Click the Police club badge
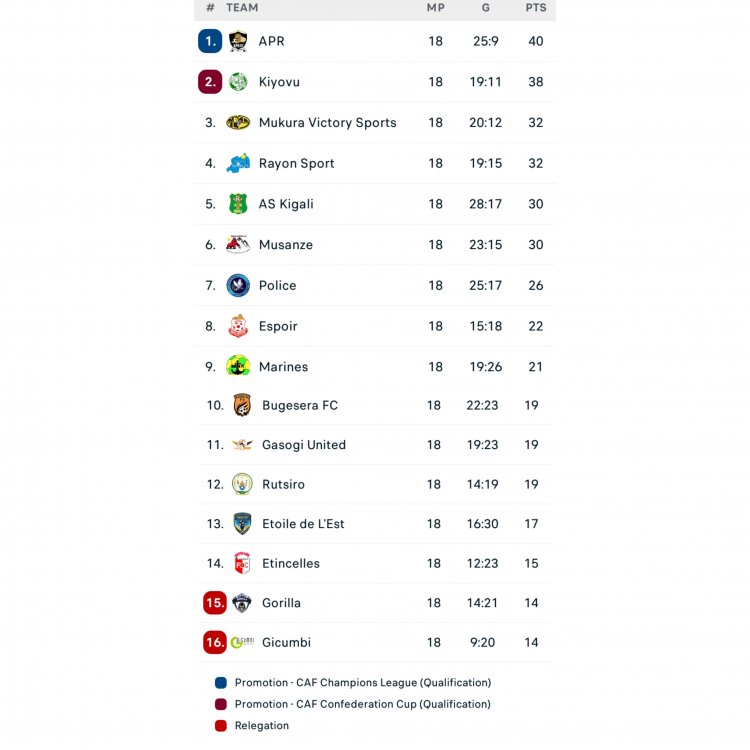750x750 pixels. pyautogui.click(x=238, y=285)
